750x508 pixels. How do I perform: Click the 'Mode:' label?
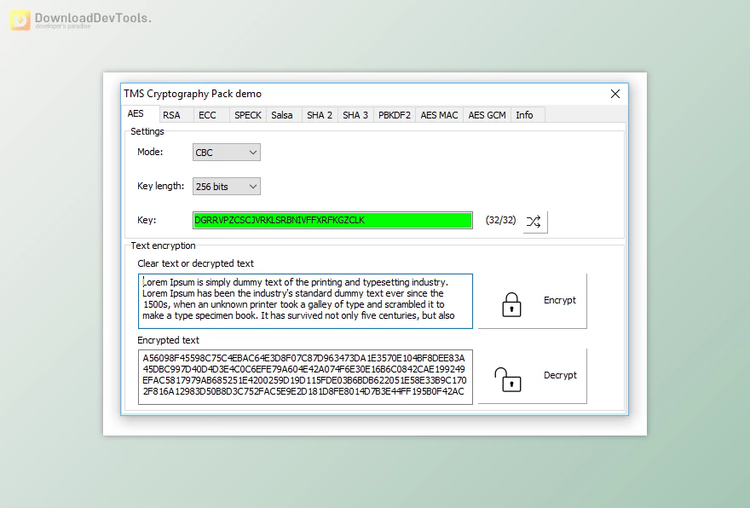tap(150, 152)
